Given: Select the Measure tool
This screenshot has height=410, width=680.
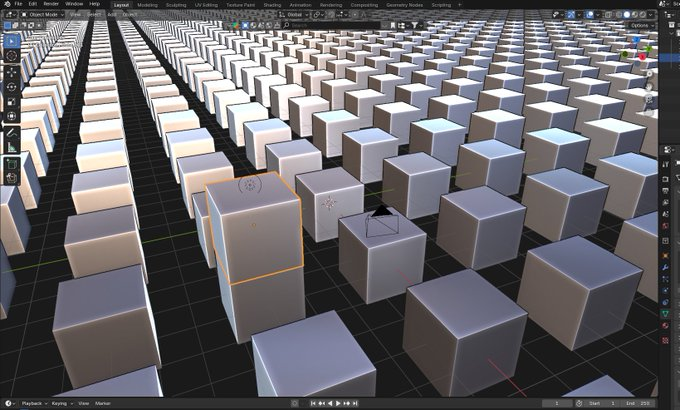Looking at the screenshot, I should click(x=12, y=148).
